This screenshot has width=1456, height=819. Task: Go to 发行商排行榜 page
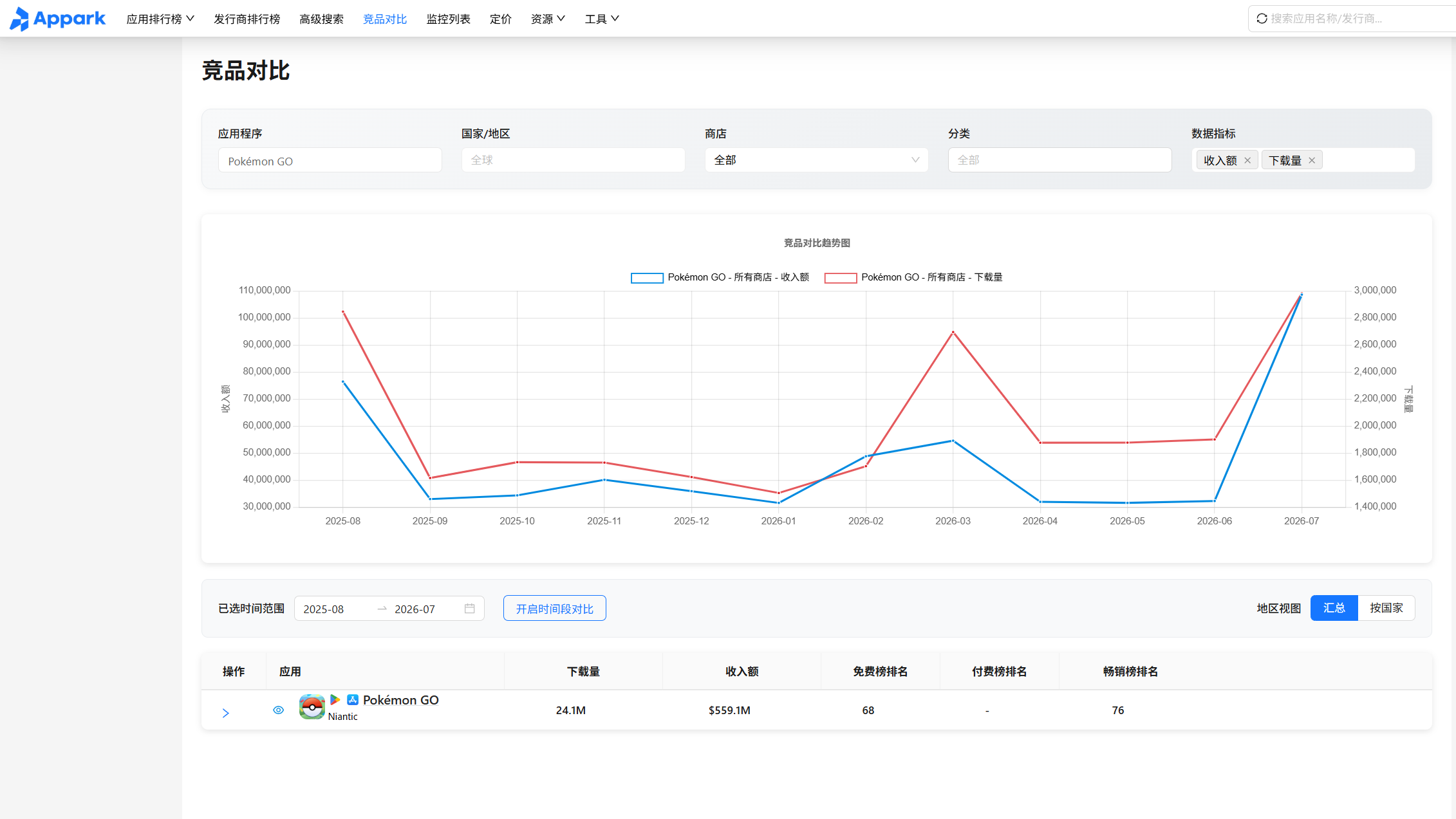[247, 19]
